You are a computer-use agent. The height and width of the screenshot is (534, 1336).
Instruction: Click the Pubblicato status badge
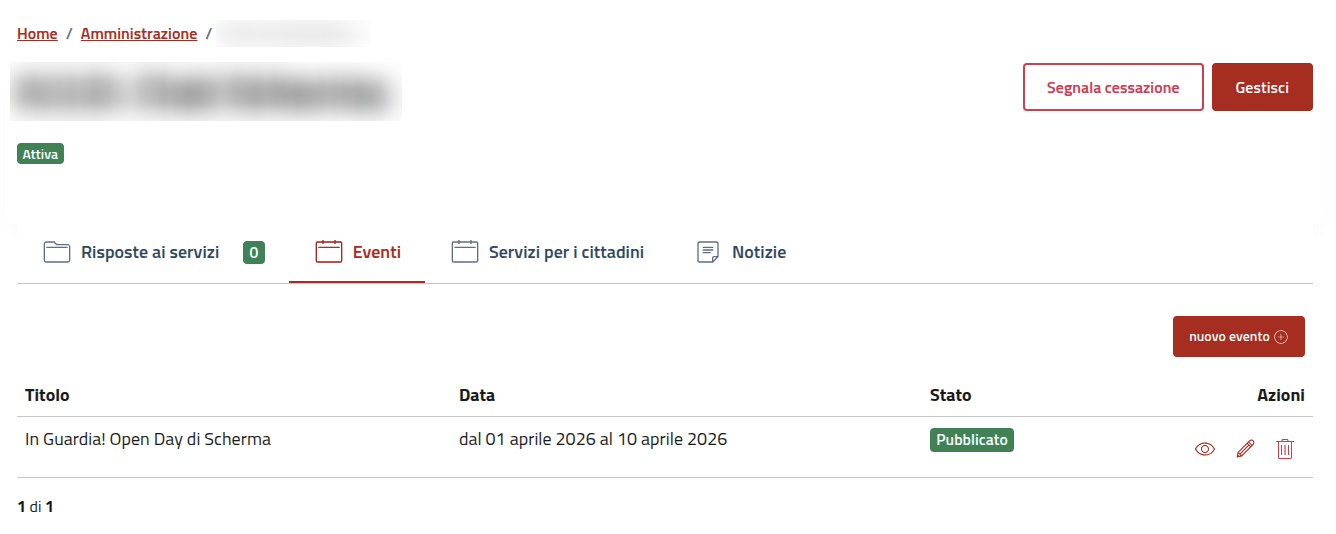click(972, 440)
